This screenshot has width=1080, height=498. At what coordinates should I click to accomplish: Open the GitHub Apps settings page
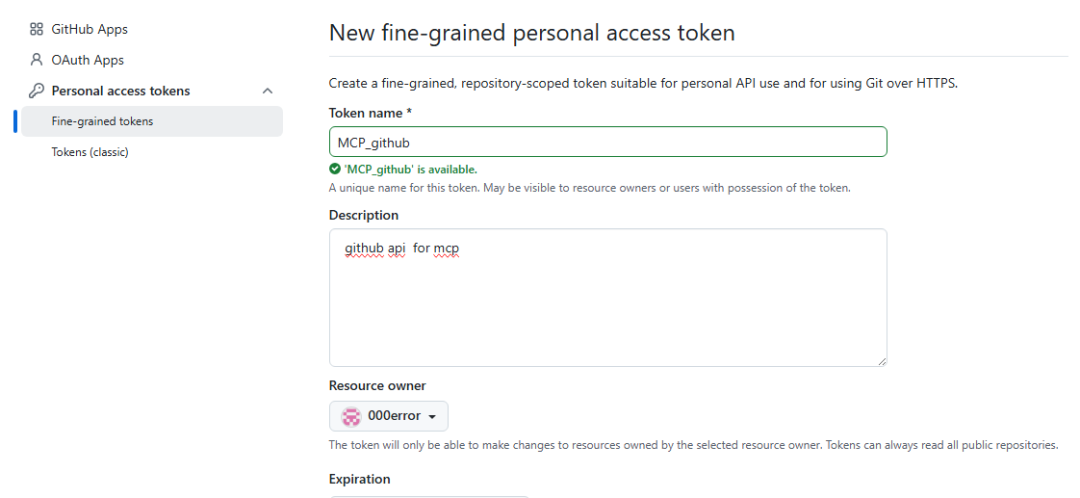click(89, 30)
